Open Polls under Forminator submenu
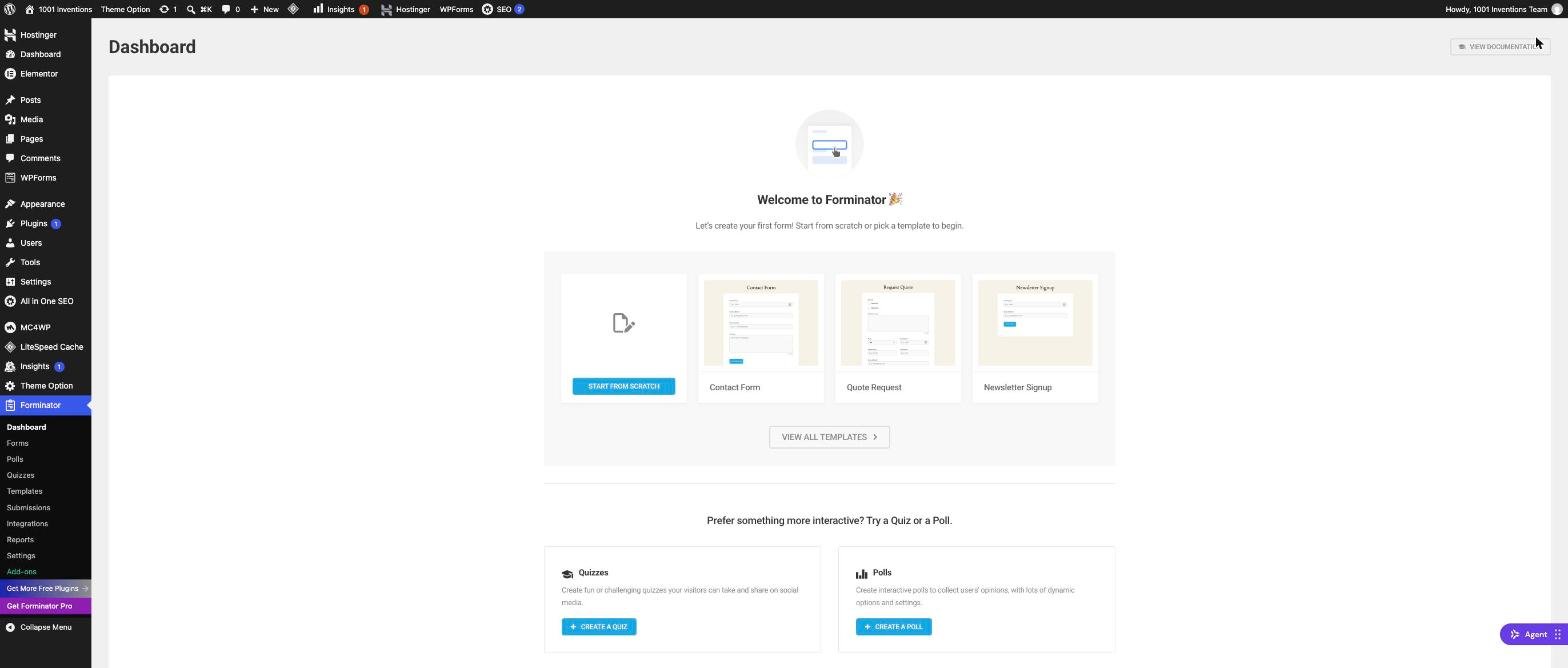This screenshot has height=668, width=1568. tap(15, 459)
